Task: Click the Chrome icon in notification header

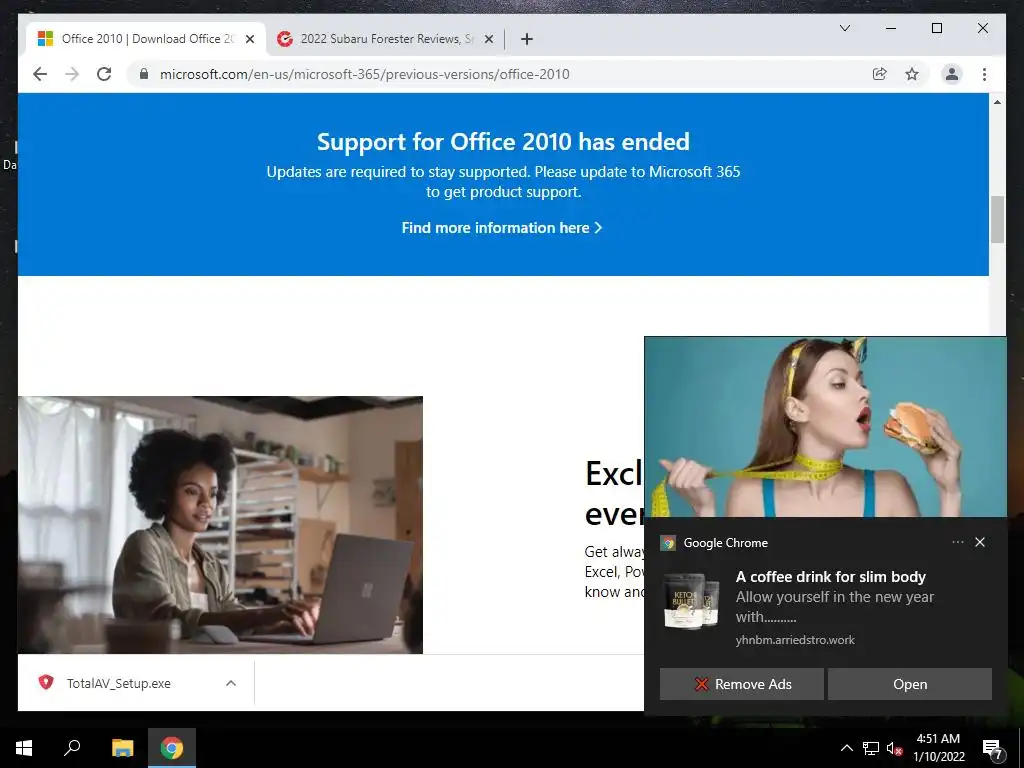Action: point(667,543)
